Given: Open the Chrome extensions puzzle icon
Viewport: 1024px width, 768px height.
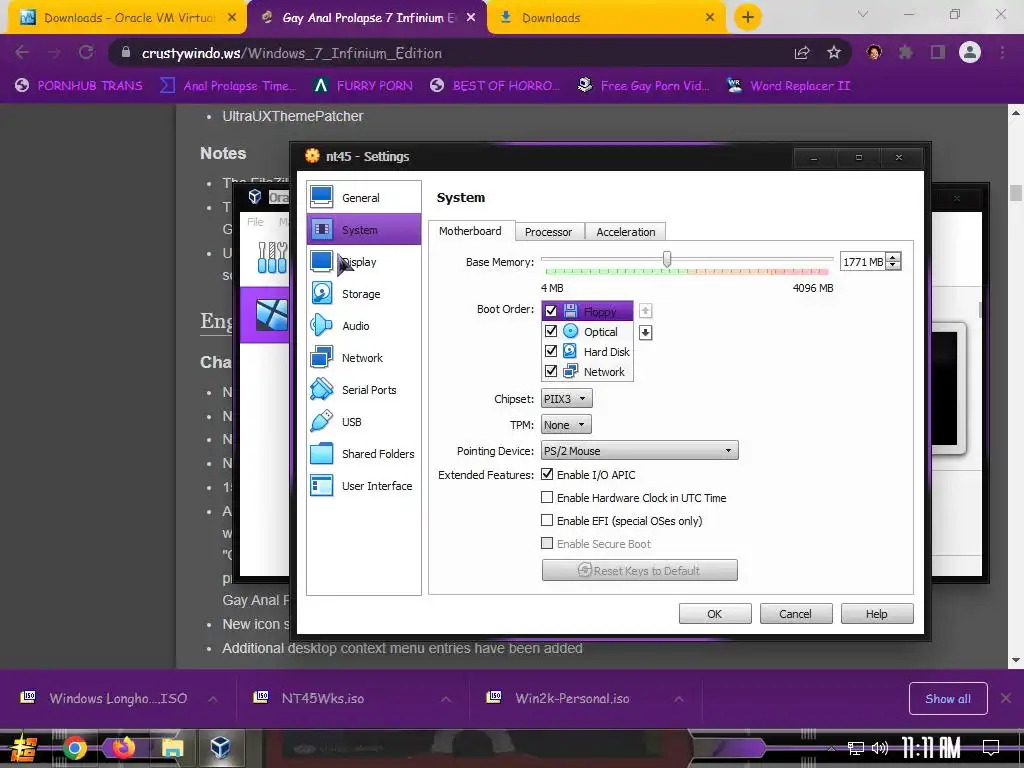Looking at the screenshot, I should click(906, 52).
